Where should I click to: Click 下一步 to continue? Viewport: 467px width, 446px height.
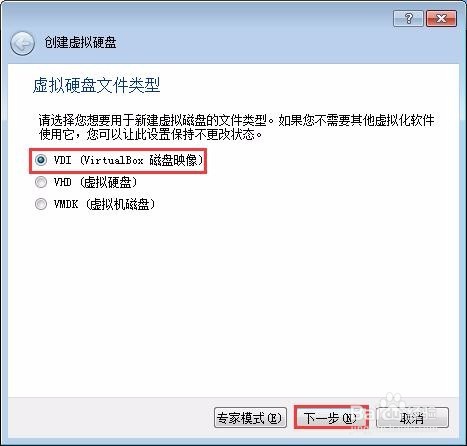[x=331, y=417]
